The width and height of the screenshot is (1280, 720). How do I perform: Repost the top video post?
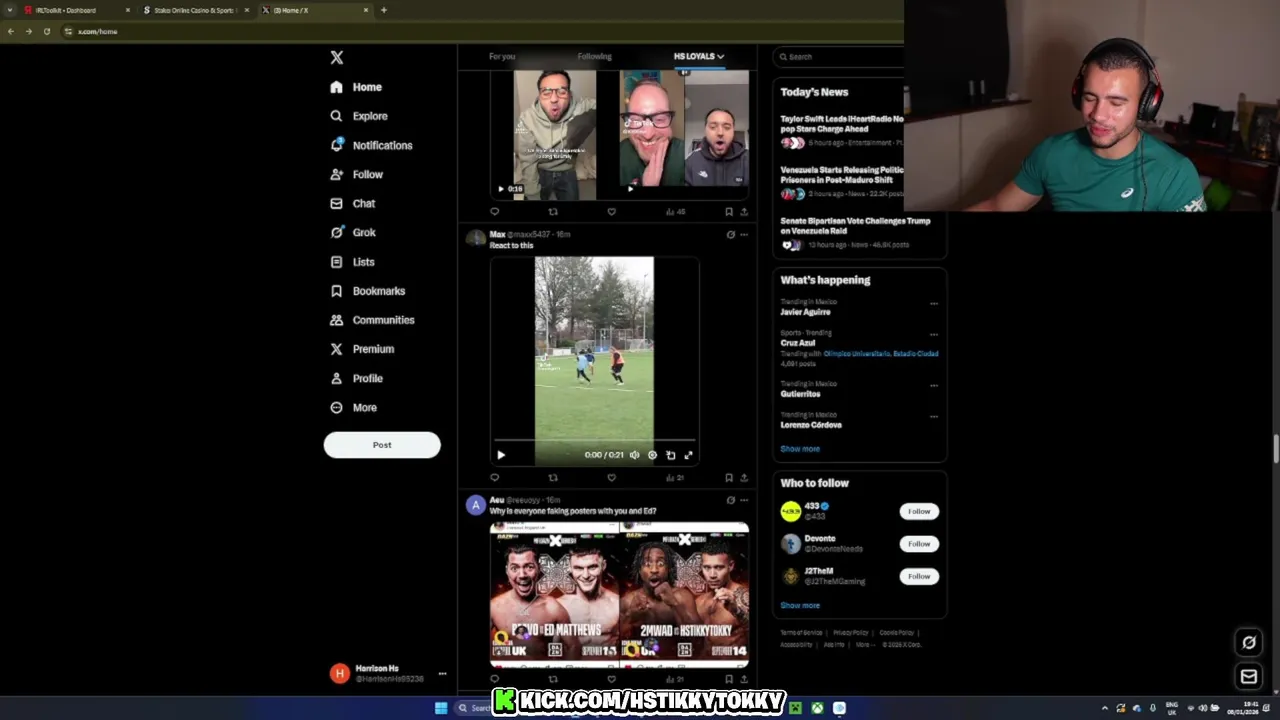(x=553, y=212)
